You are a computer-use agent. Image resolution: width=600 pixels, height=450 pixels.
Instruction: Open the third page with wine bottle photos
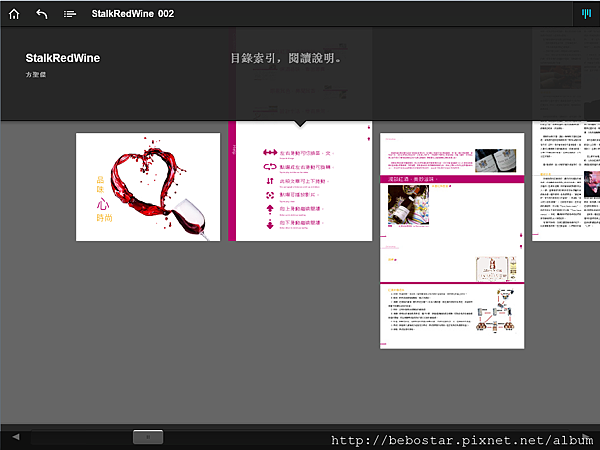click(x=452, y=241)
